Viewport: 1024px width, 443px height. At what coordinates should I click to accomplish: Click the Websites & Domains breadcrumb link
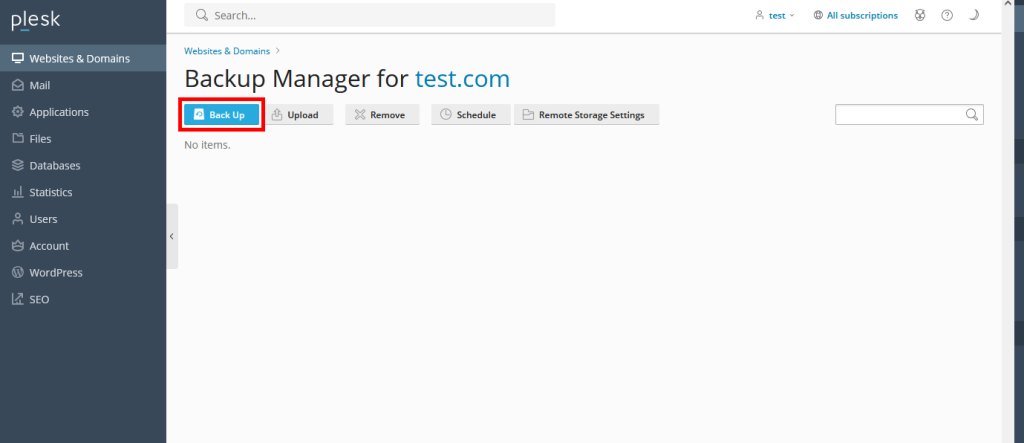(x=226, y=50)
